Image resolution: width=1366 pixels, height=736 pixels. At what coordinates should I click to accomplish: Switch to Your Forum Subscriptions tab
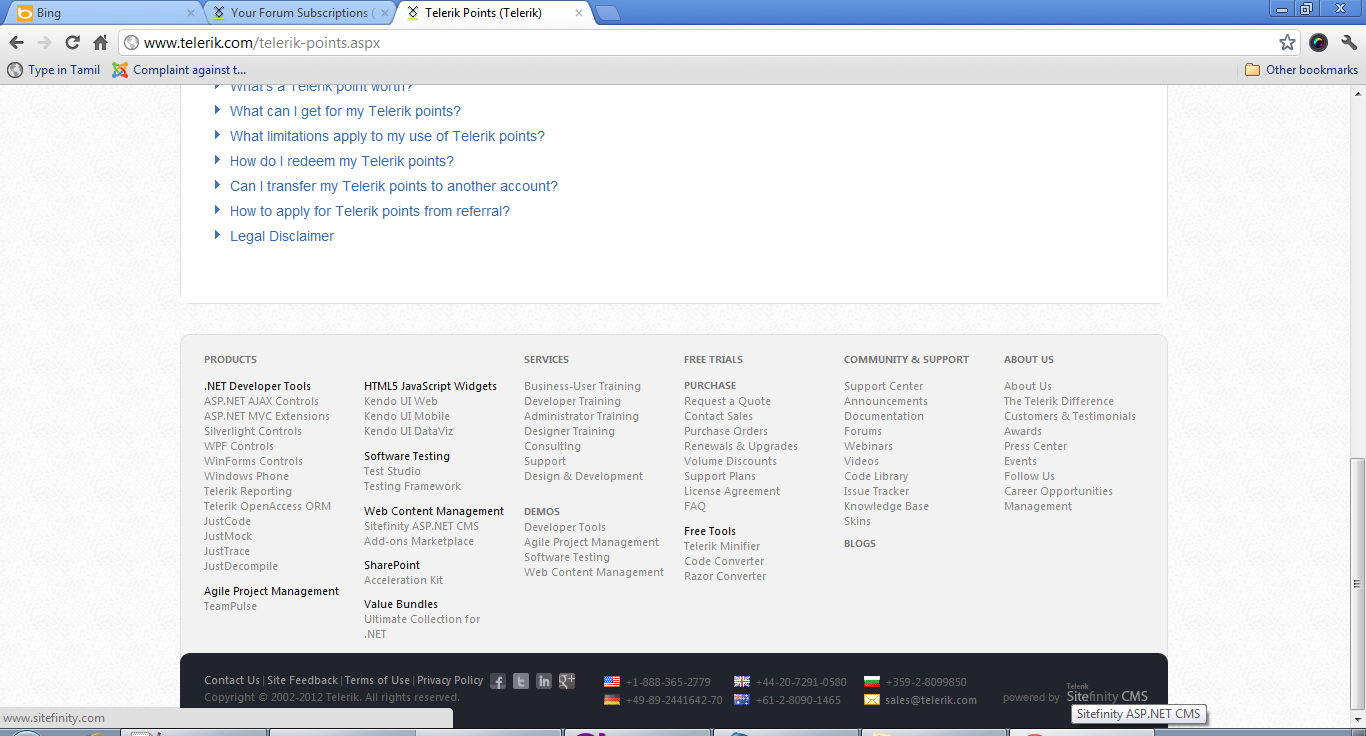pos(300,13)
